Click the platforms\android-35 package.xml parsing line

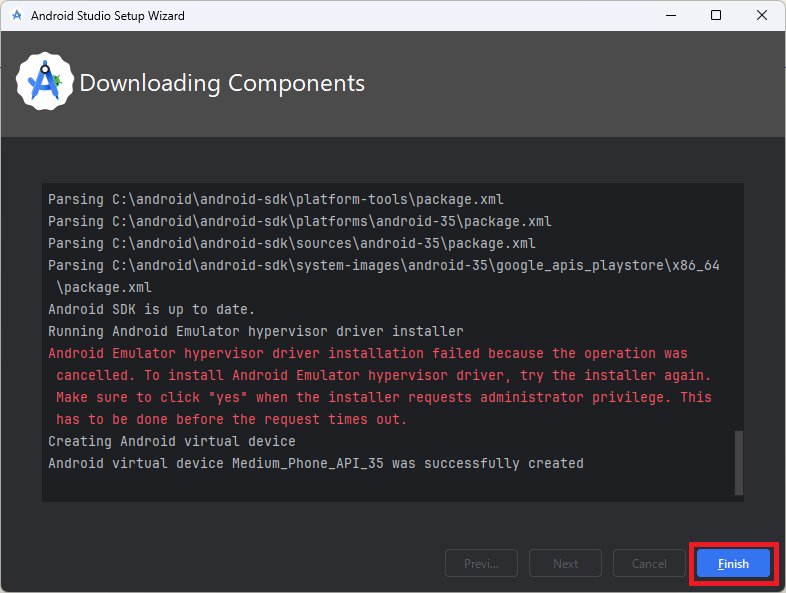(x=299, y=221)
